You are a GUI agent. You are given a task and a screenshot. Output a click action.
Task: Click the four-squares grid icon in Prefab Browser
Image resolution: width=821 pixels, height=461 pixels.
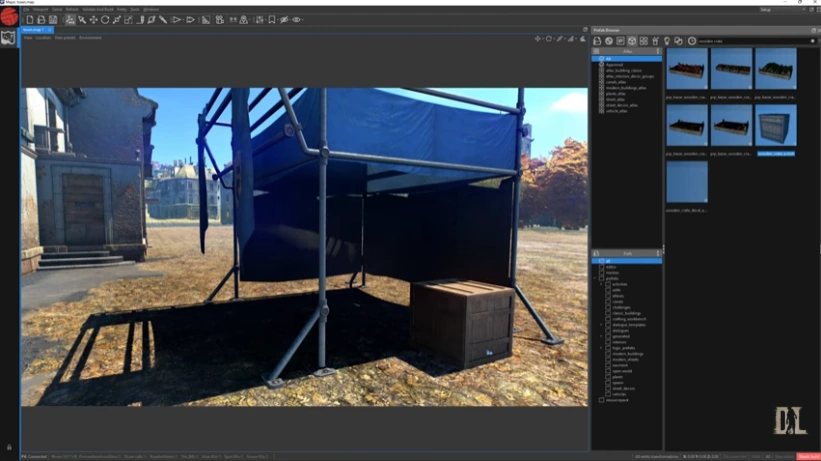(644, 41)
